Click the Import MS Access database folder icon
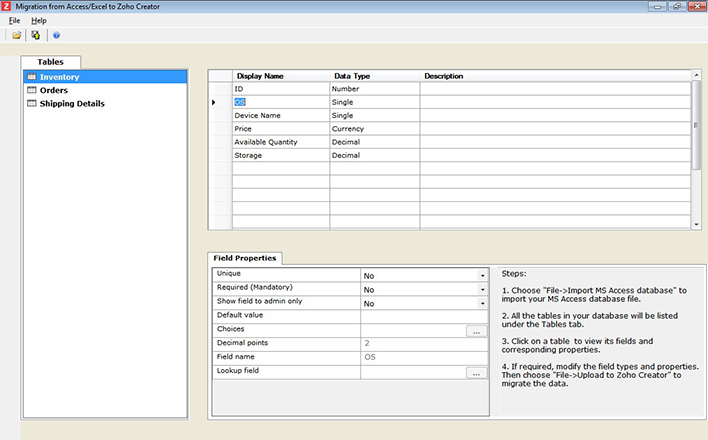The image size is (708, 440). [17, 35]
